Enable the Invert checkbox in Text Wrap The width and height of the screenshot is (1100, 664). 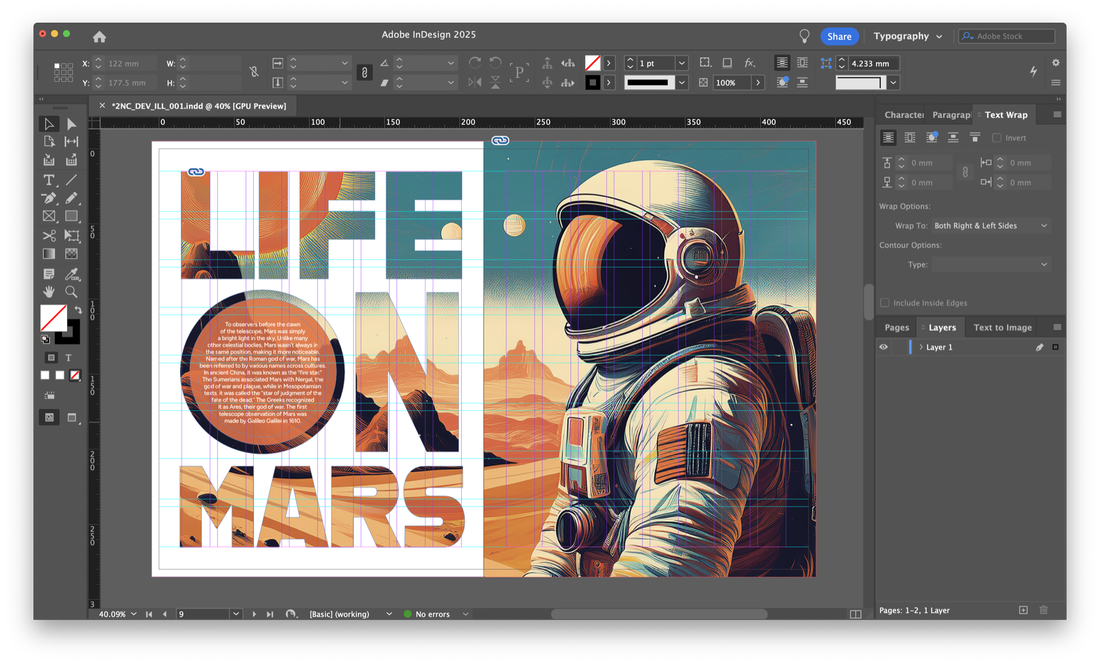[x=997, y=138]
